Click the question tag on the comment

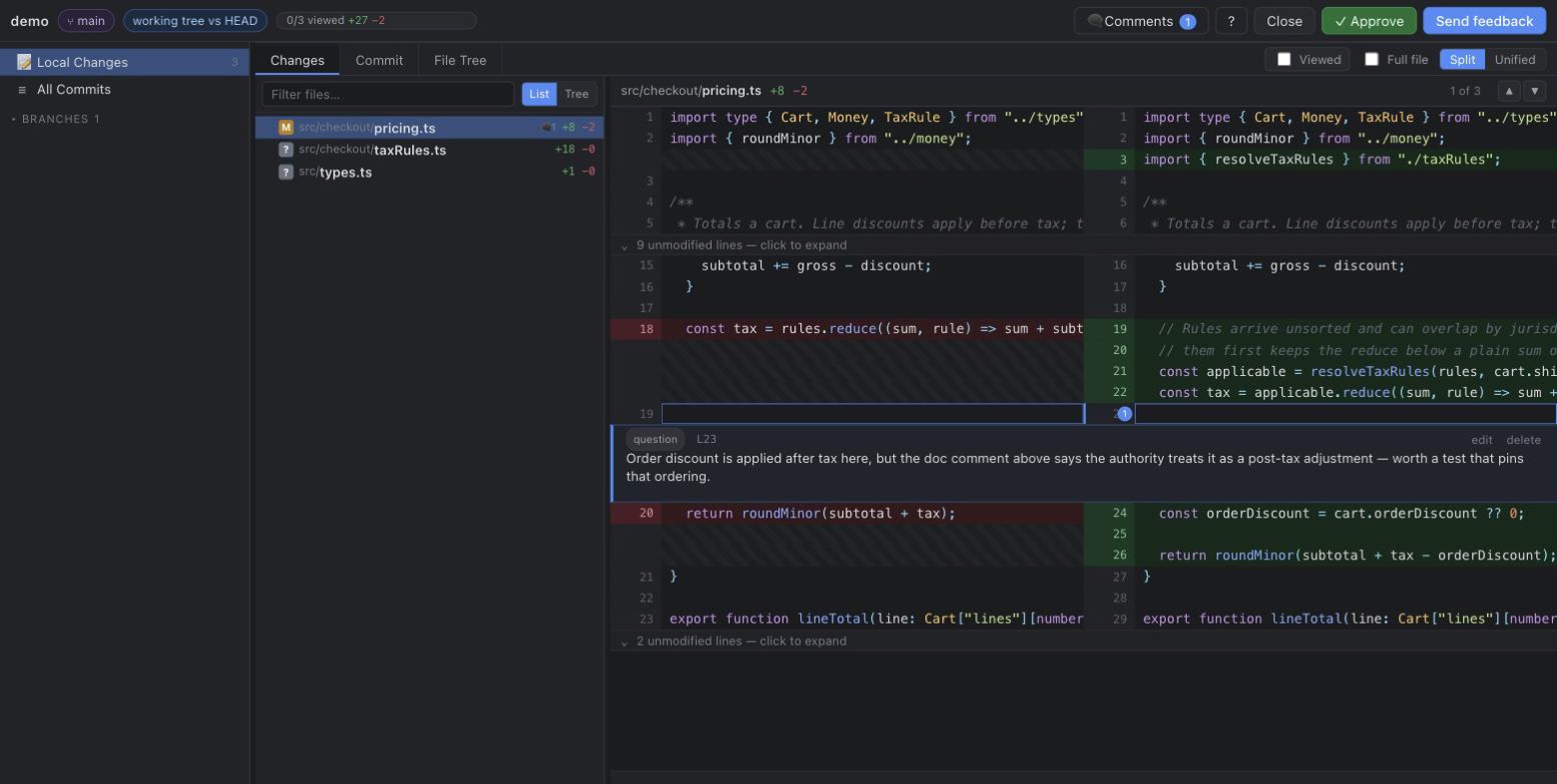pos(655,439)
